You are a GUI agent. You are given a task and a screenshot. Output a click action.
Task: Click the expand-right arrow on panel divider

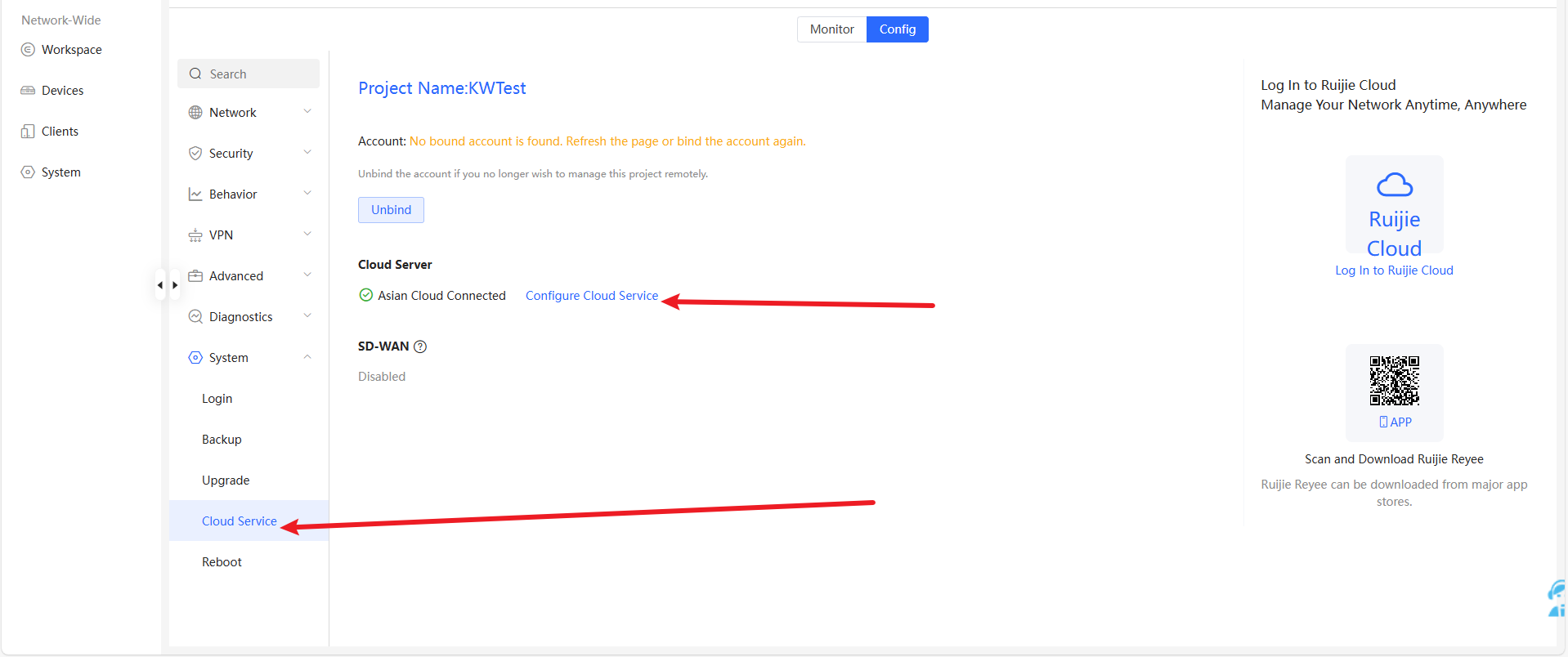coord(174,285)
